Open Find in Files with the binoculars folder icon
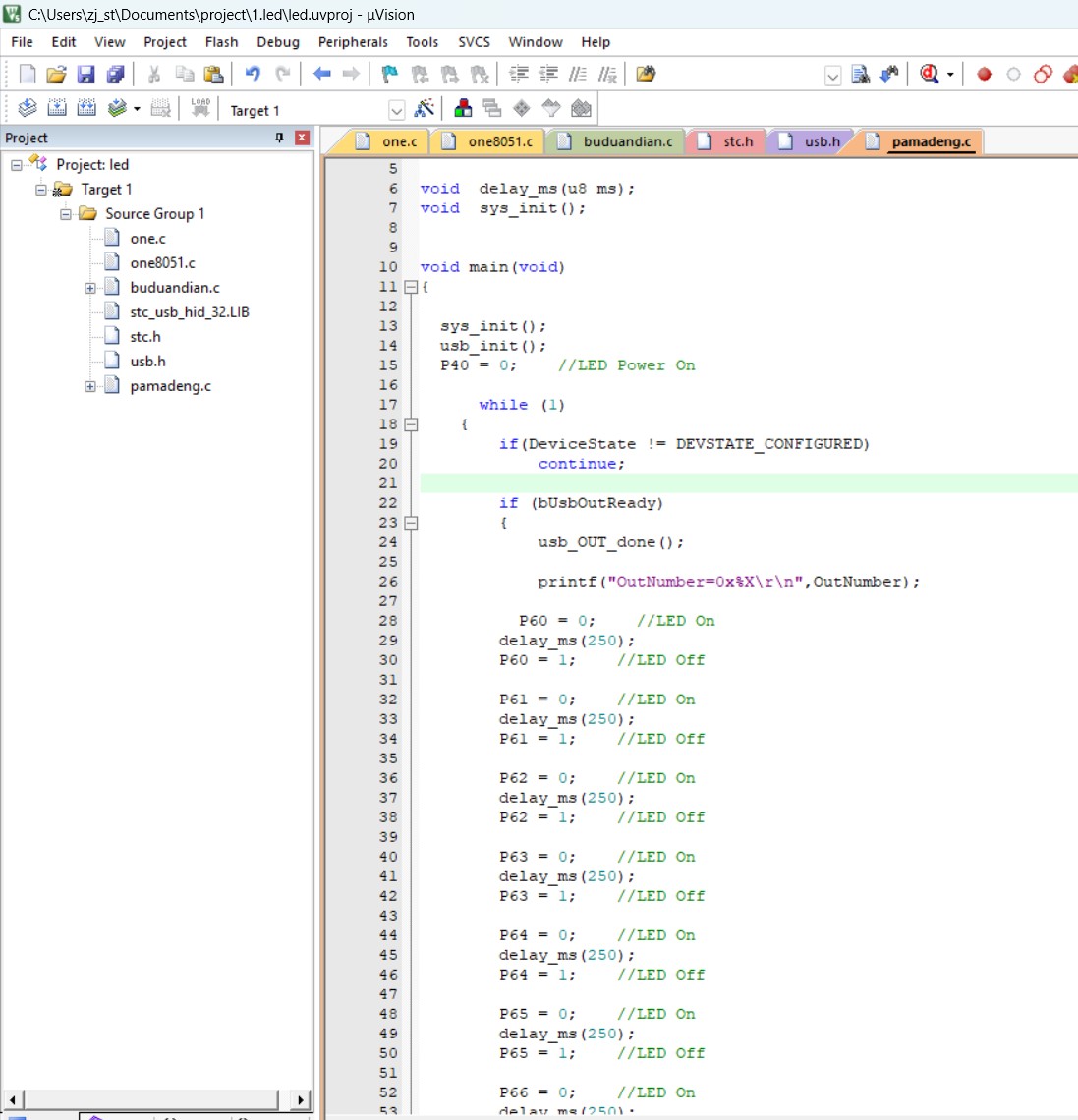Viewport: 1078px width, 1120px height. coord(645,75)
